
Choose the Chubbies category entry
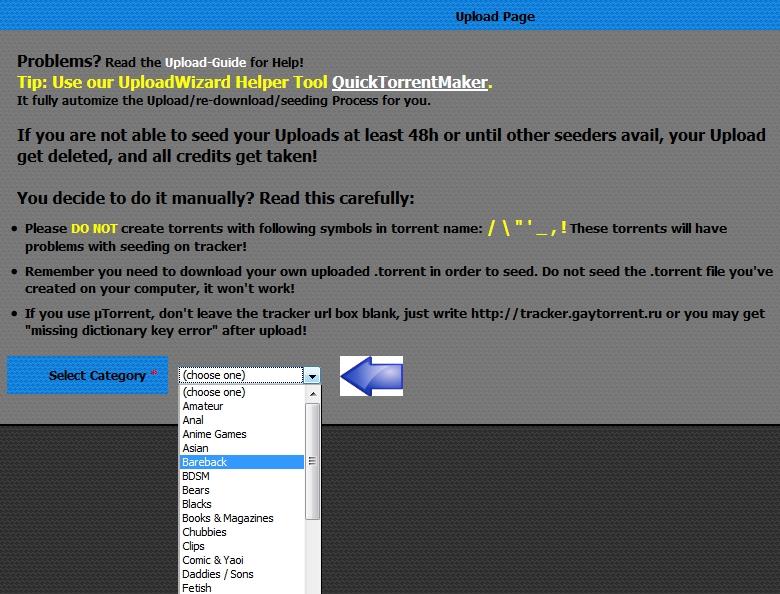204,532
